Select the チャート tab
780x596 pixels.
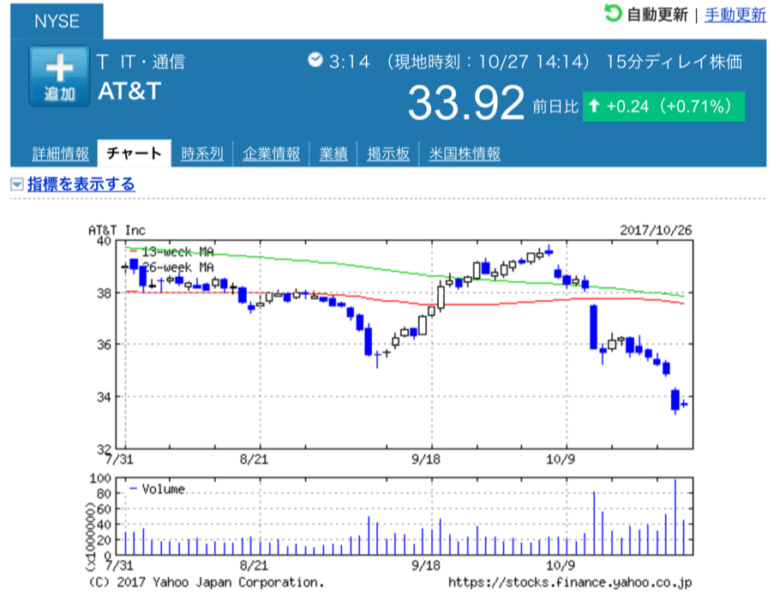[134, 153]
